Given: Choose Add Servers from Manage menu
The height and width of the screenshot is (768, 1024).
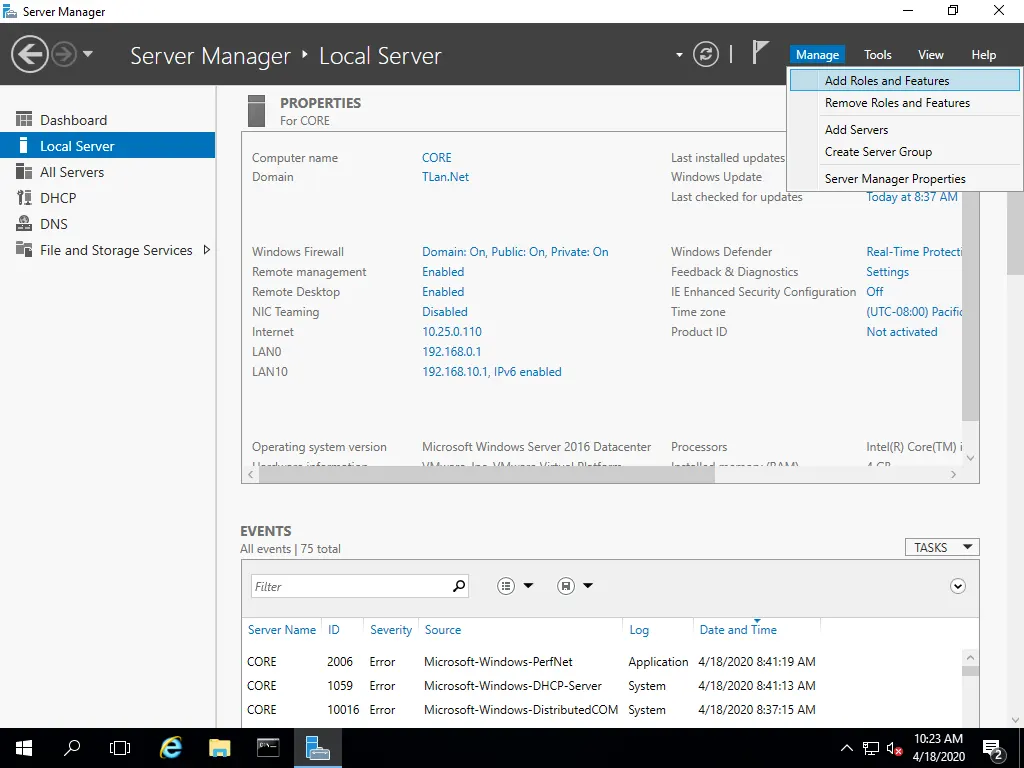Looking at the screenshot, I should coord(904,129).
